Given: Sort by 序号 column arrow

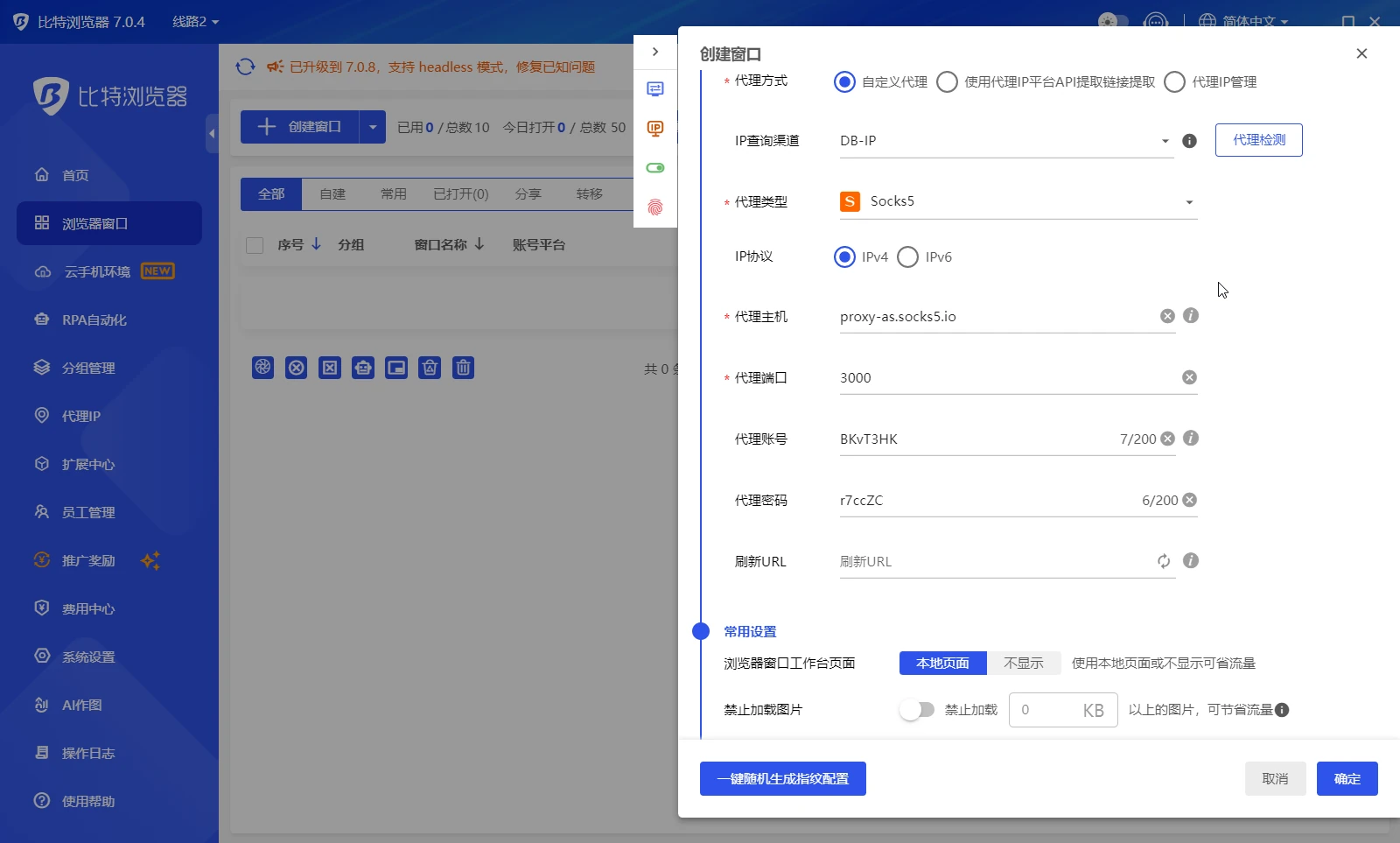Looking at the screenshot, I should (x=317, y=244).
